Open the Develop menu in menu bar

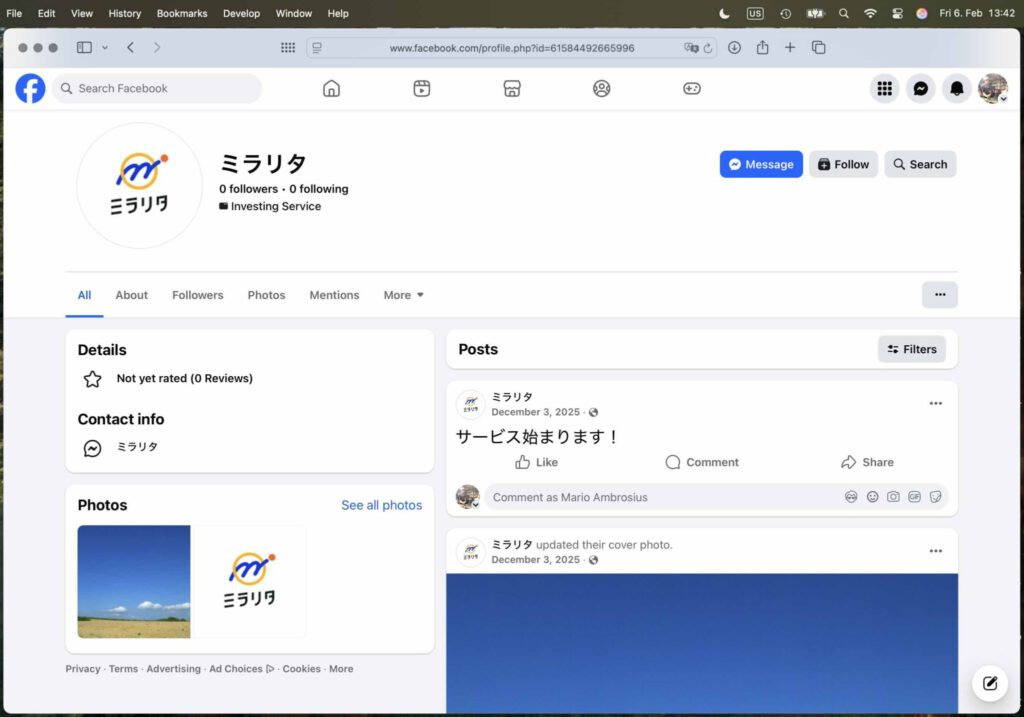click(241, 13)
